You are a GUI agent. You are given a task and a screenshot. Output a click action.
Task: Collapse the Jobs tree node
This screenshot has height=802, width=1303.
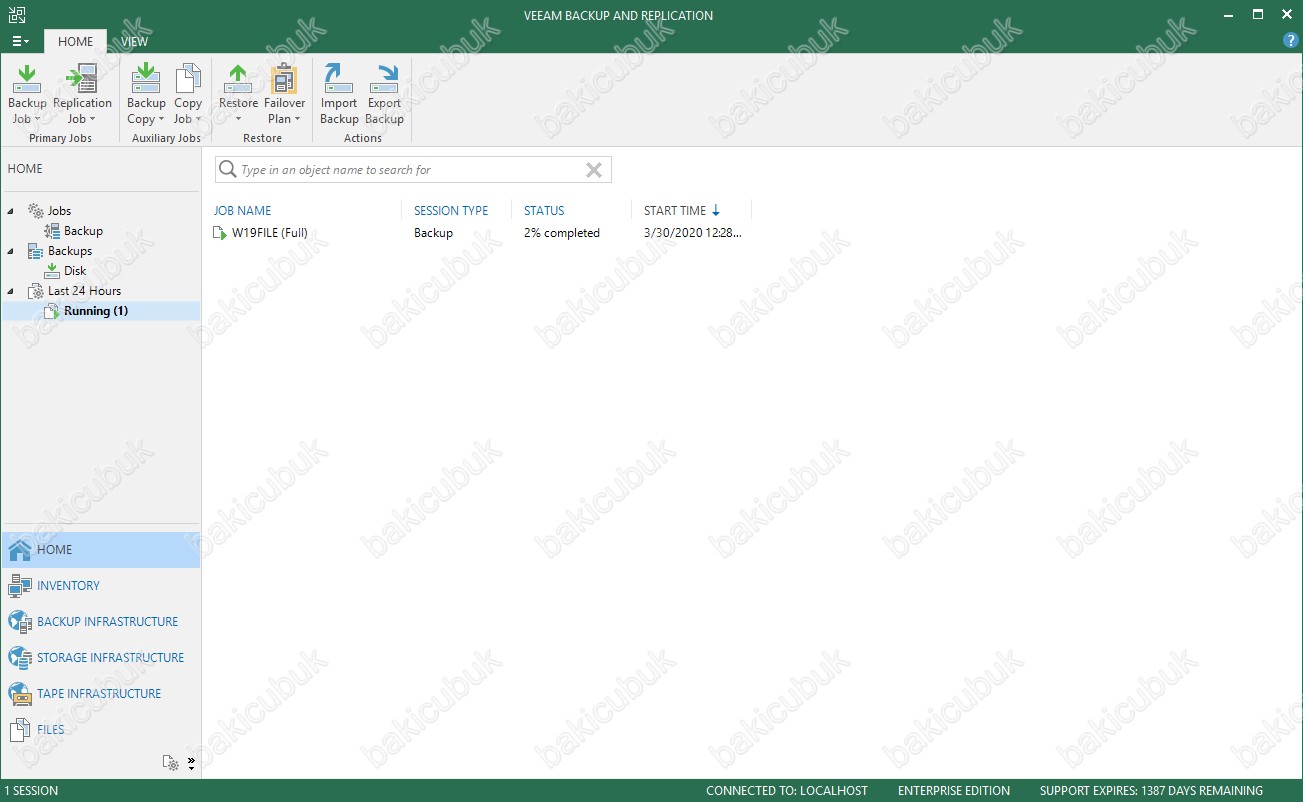click(11, 211)
